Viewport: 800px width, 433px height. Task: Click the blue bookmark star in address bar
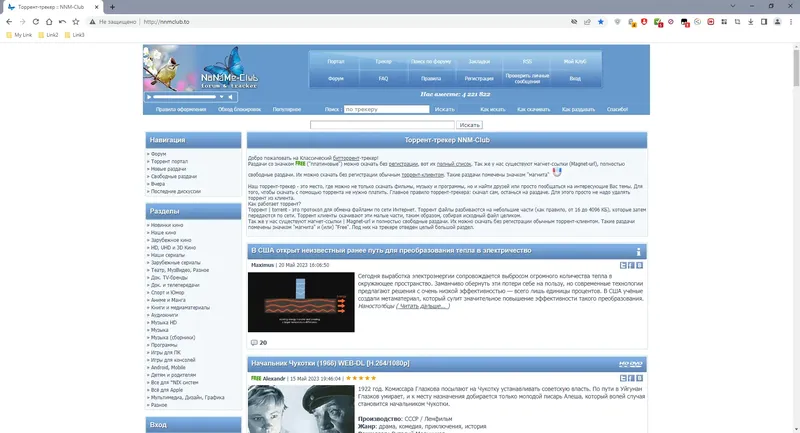pos(601,22)
